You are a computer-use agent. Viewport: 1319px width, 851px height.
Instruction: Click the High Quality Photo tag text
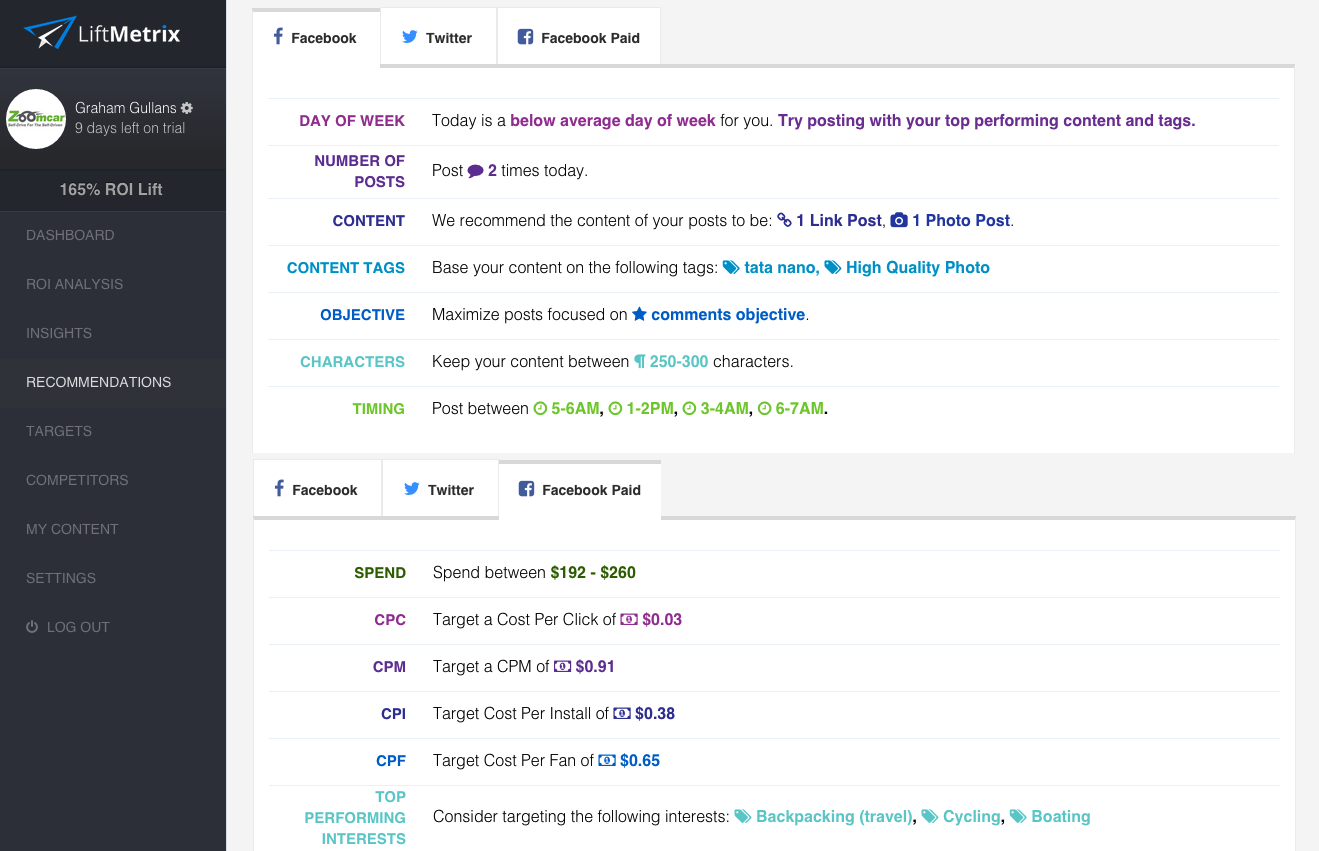[918, 267]
